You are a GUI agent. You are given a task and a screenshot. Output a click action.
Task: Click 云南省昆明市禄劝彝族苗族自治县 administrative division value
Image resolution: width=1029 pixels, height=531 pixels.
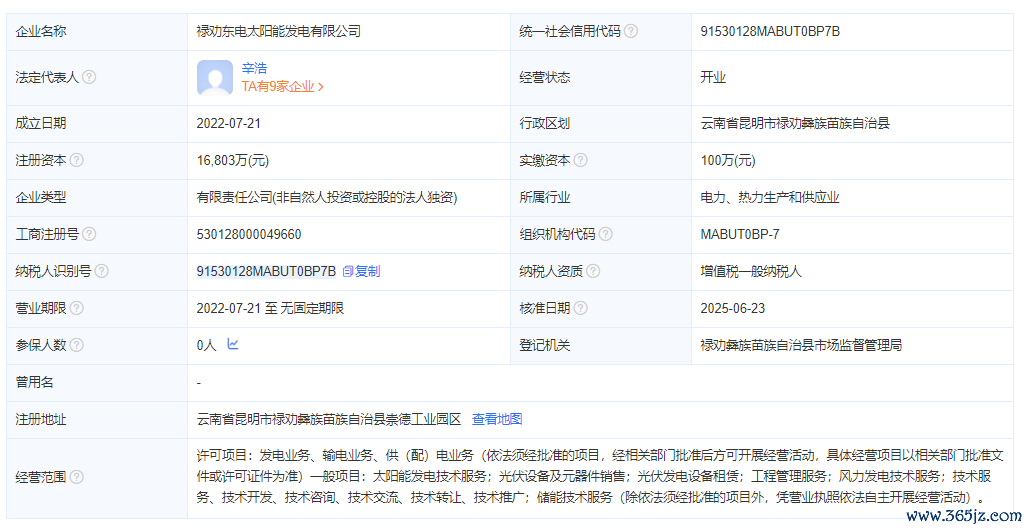795,123
